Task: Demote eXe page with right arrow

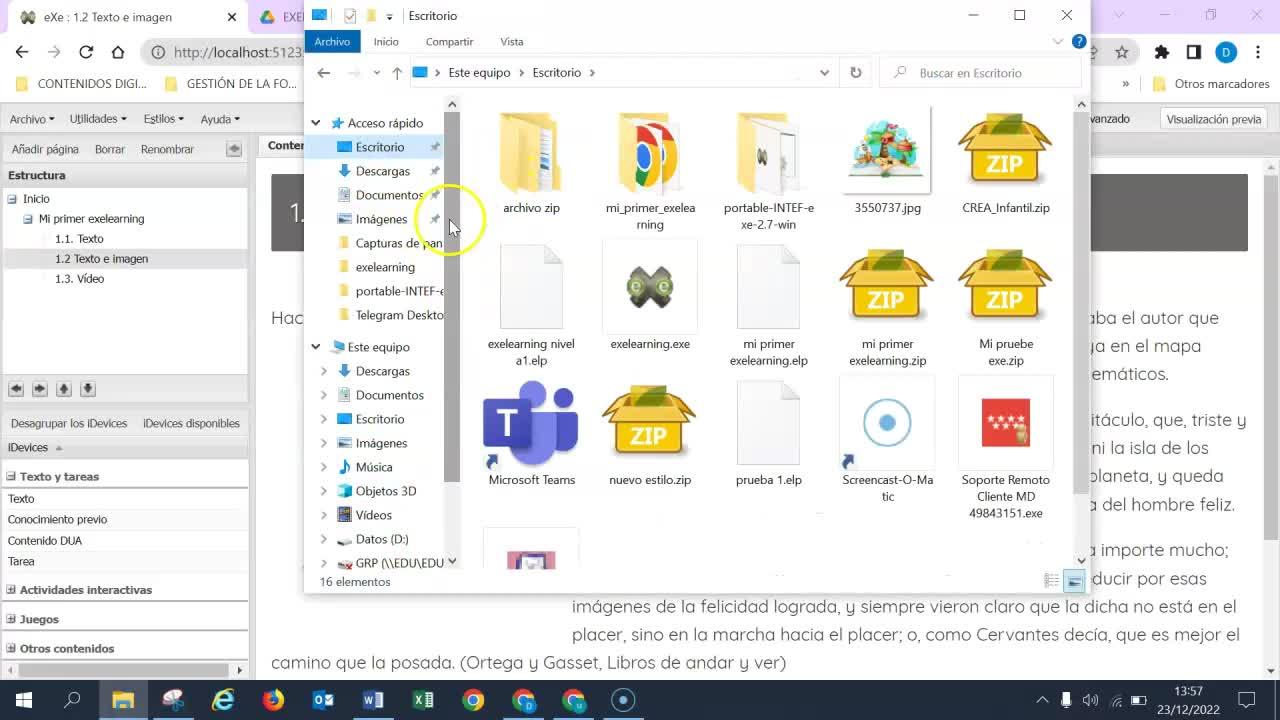Action: click(x=40, y=389)
